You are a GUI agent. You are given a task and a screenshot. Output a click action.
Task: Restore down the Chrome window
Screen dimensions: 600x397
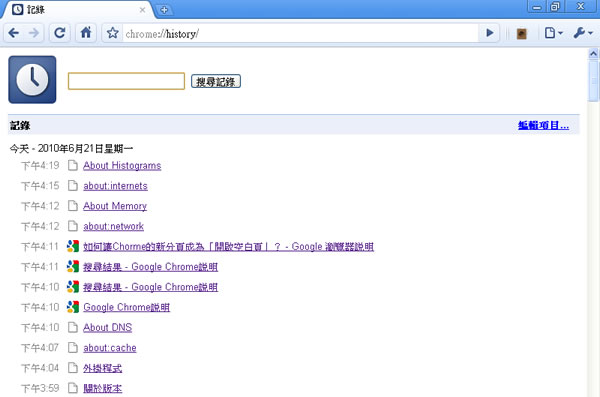(x=555, y=7)
